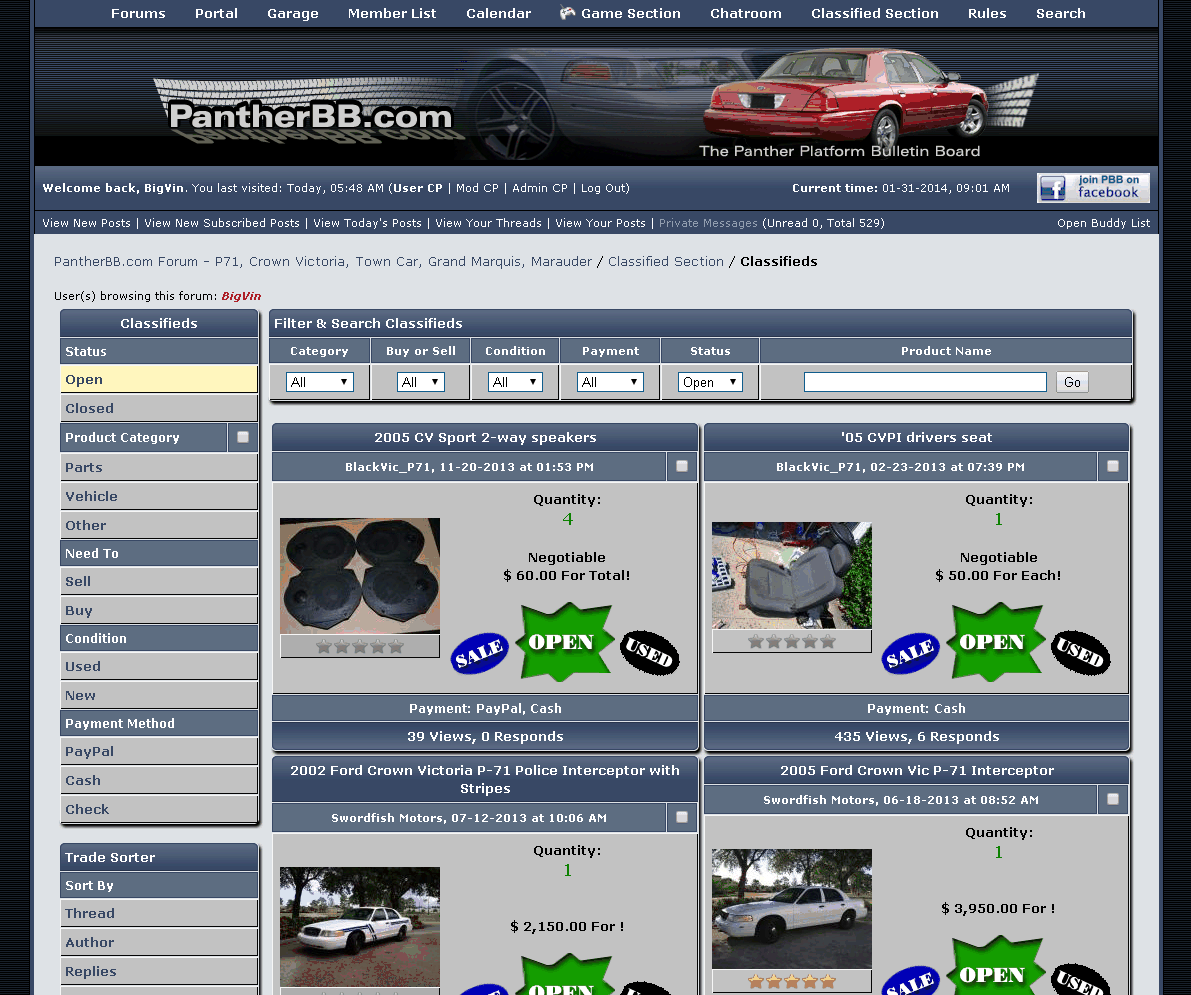Screen dimensions: 1191x995
Task: Click the View New Posts link
Action: point(86,223)
